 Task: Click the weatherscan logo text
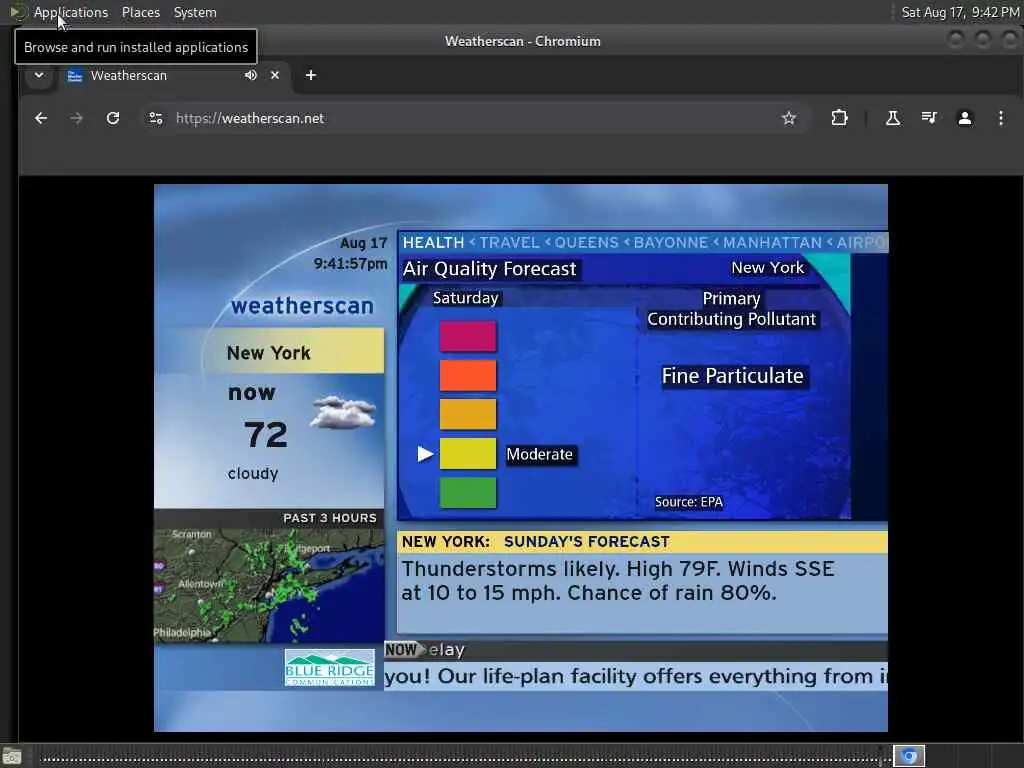click(x=302, y=306)
